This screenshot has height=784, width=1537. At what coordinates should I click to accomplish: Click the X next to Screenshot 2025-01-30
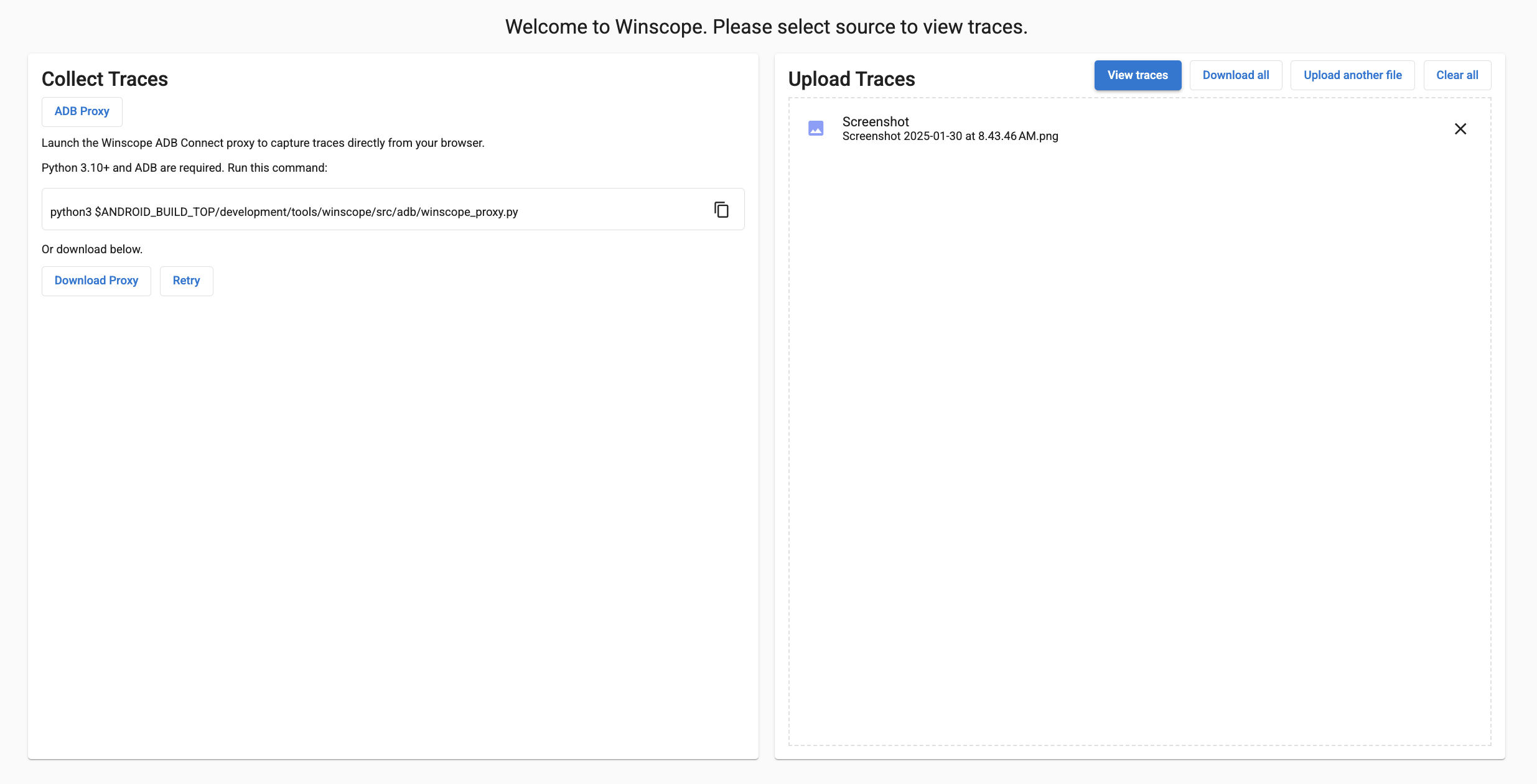[x=1460, y=128]
